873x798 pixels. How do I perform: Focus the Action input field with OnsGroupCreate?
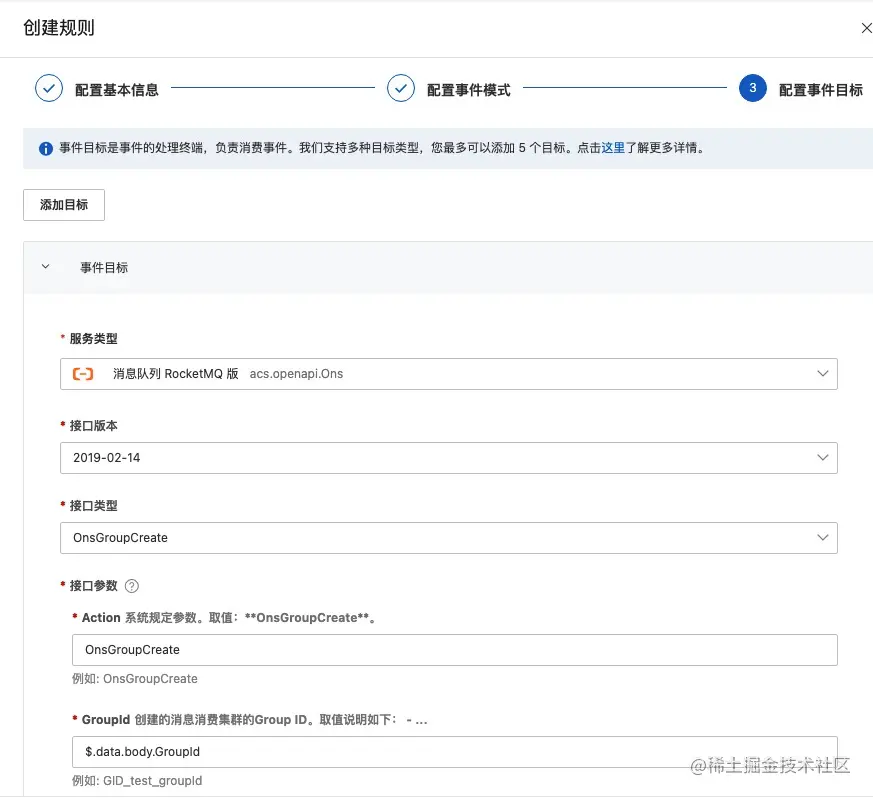[x=455, y=650]
